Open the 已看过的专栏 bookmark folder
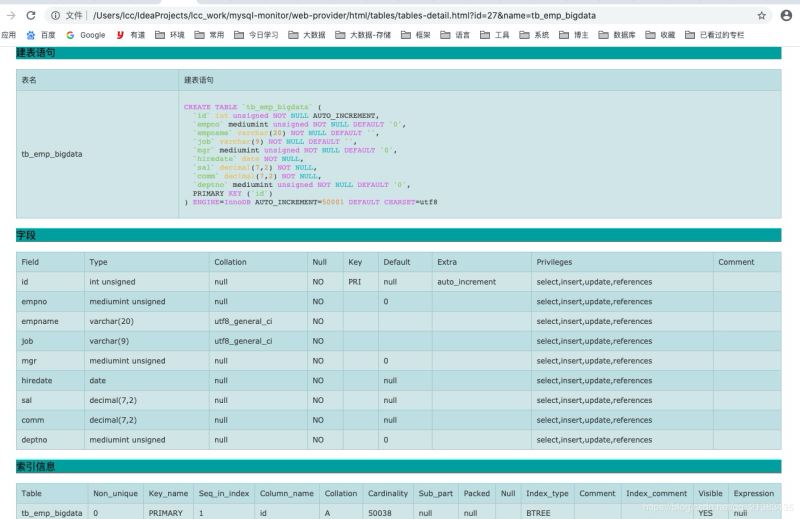800x519 pixels. point(714,35)
